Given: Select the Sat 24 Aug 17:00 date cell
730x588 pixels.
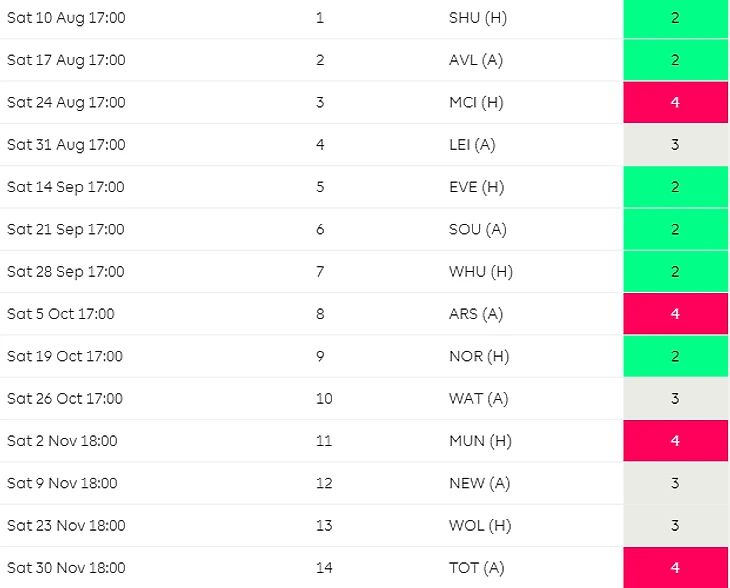Looking at the screenshot, I should click(x=66, y=102).
